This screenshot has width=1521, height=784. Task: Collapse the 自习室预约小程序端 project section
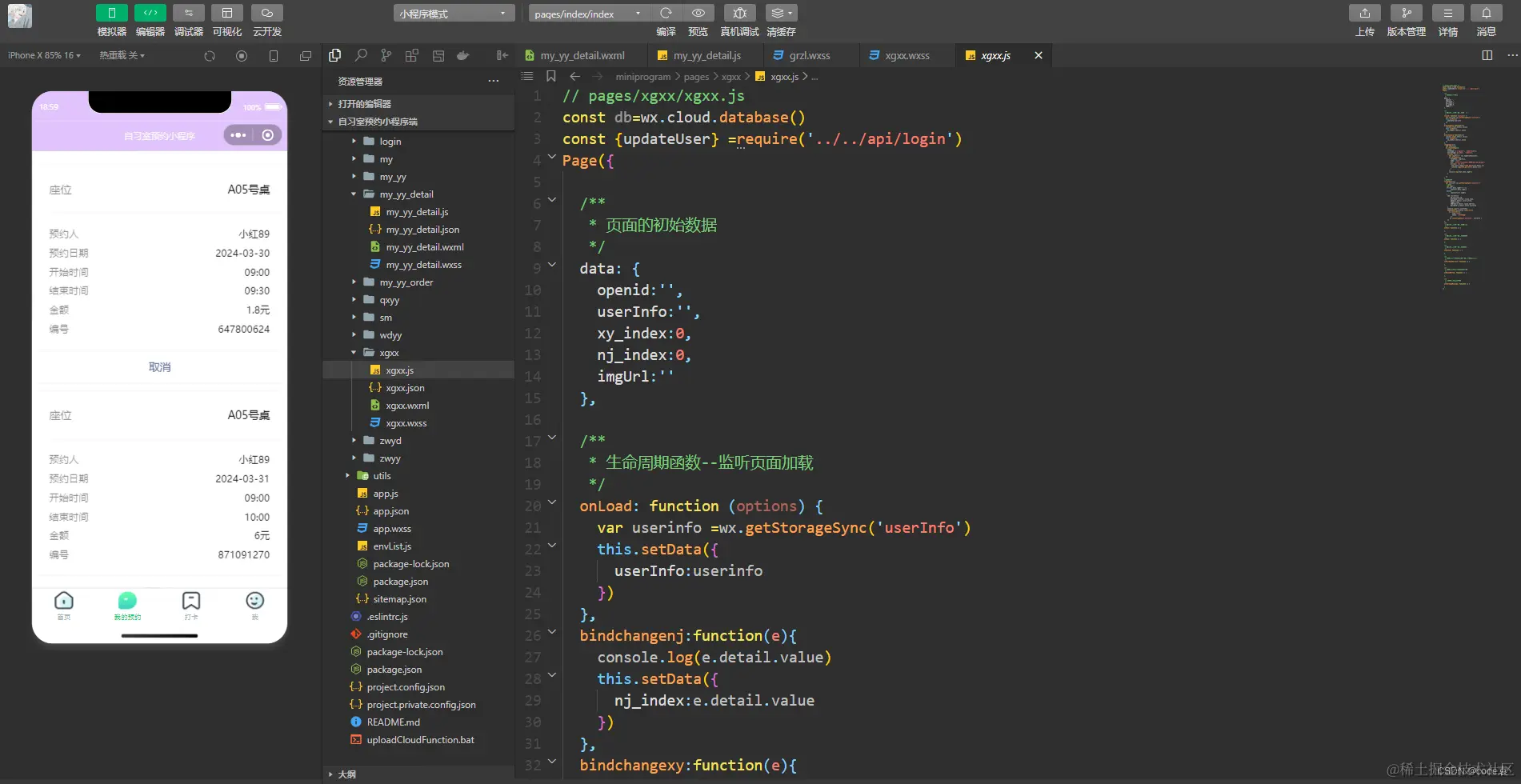click(418, 122)
